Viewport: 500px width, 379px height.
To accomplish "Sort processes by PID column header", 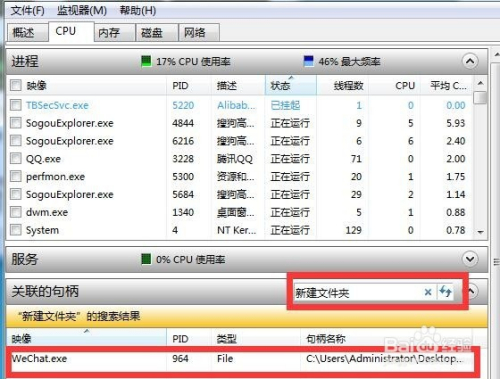I will 189,86.
